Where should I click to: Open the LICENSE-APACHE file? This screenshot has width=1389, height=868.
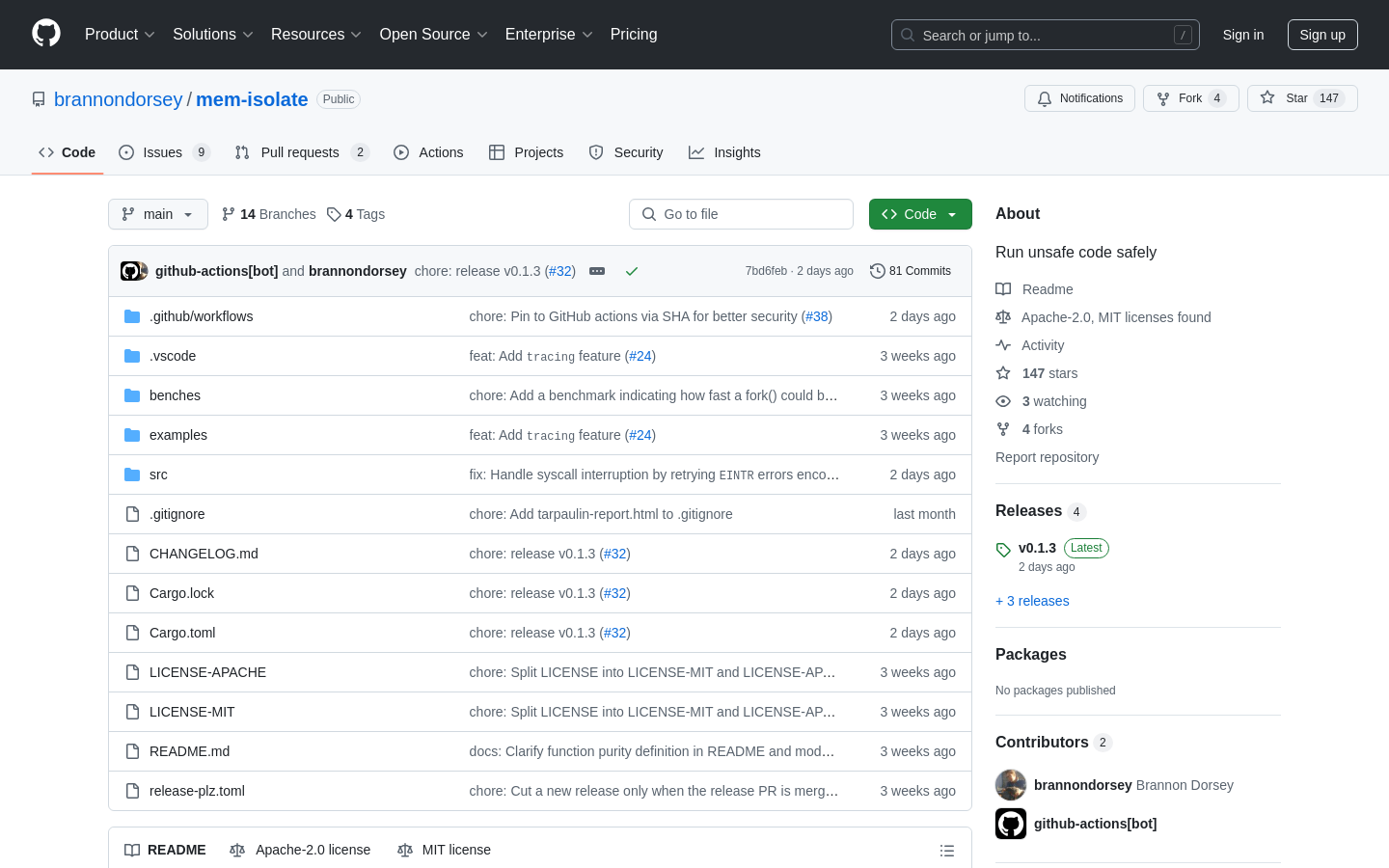pos(207,672)
